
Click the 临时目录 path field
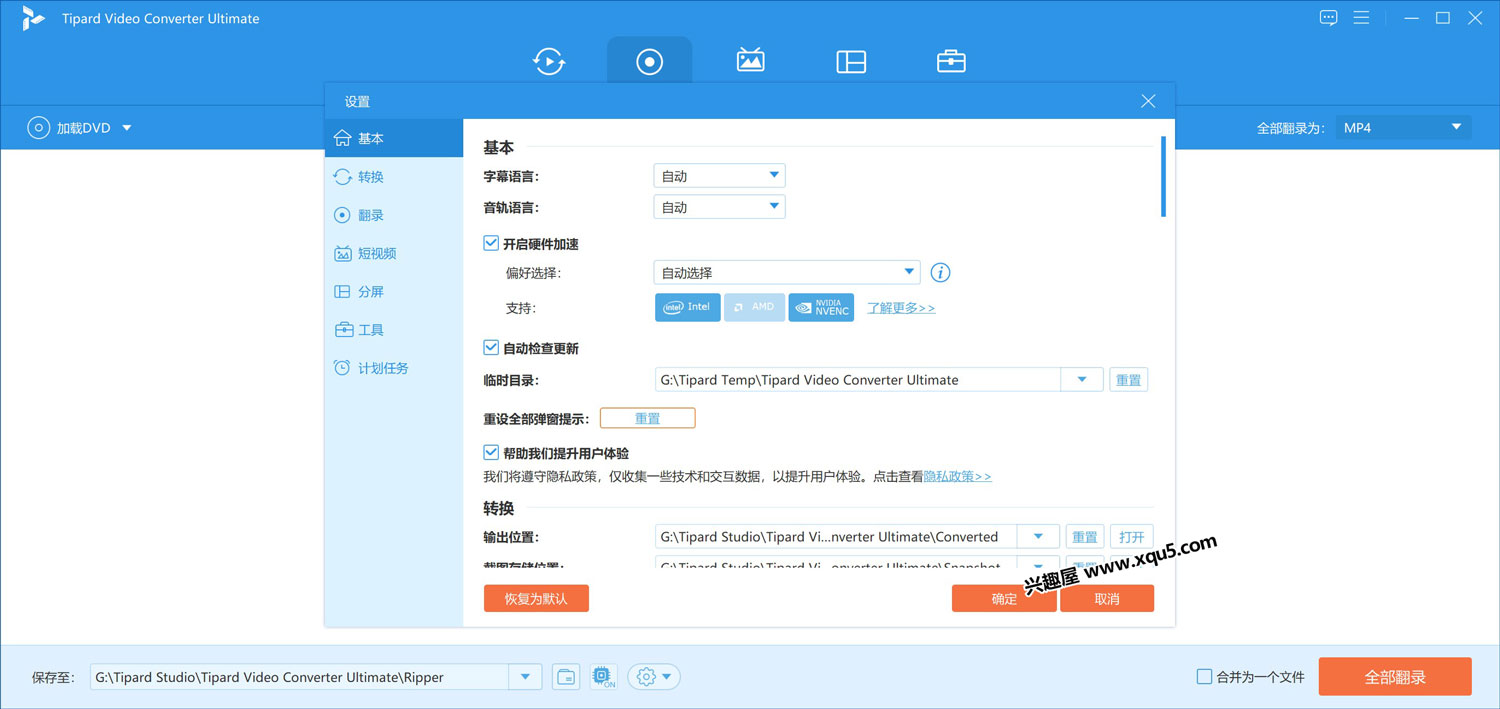point(858,380)
